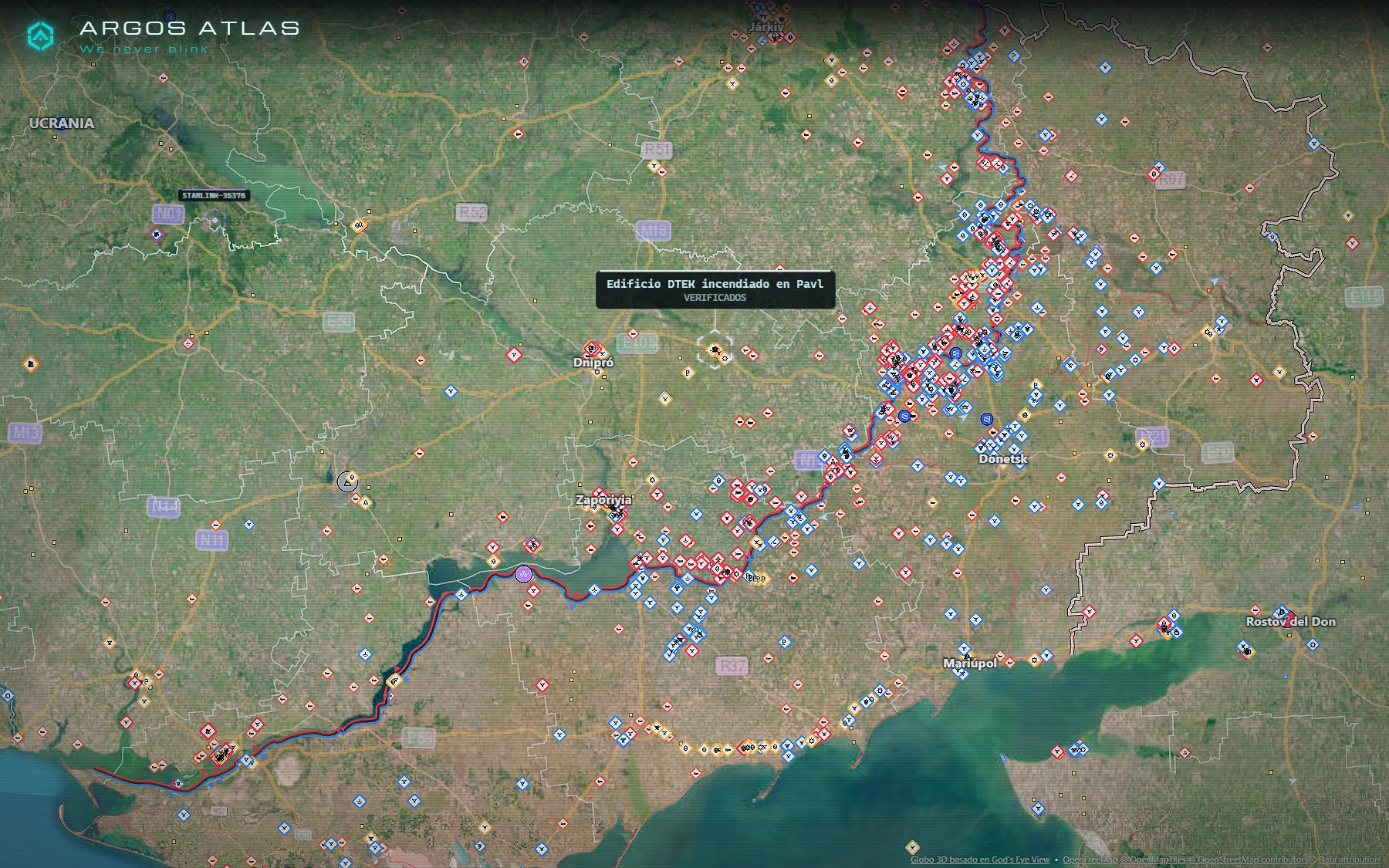Click the R51 road shield
Viewport: 1389px width, 868px height.
(657, 149)
